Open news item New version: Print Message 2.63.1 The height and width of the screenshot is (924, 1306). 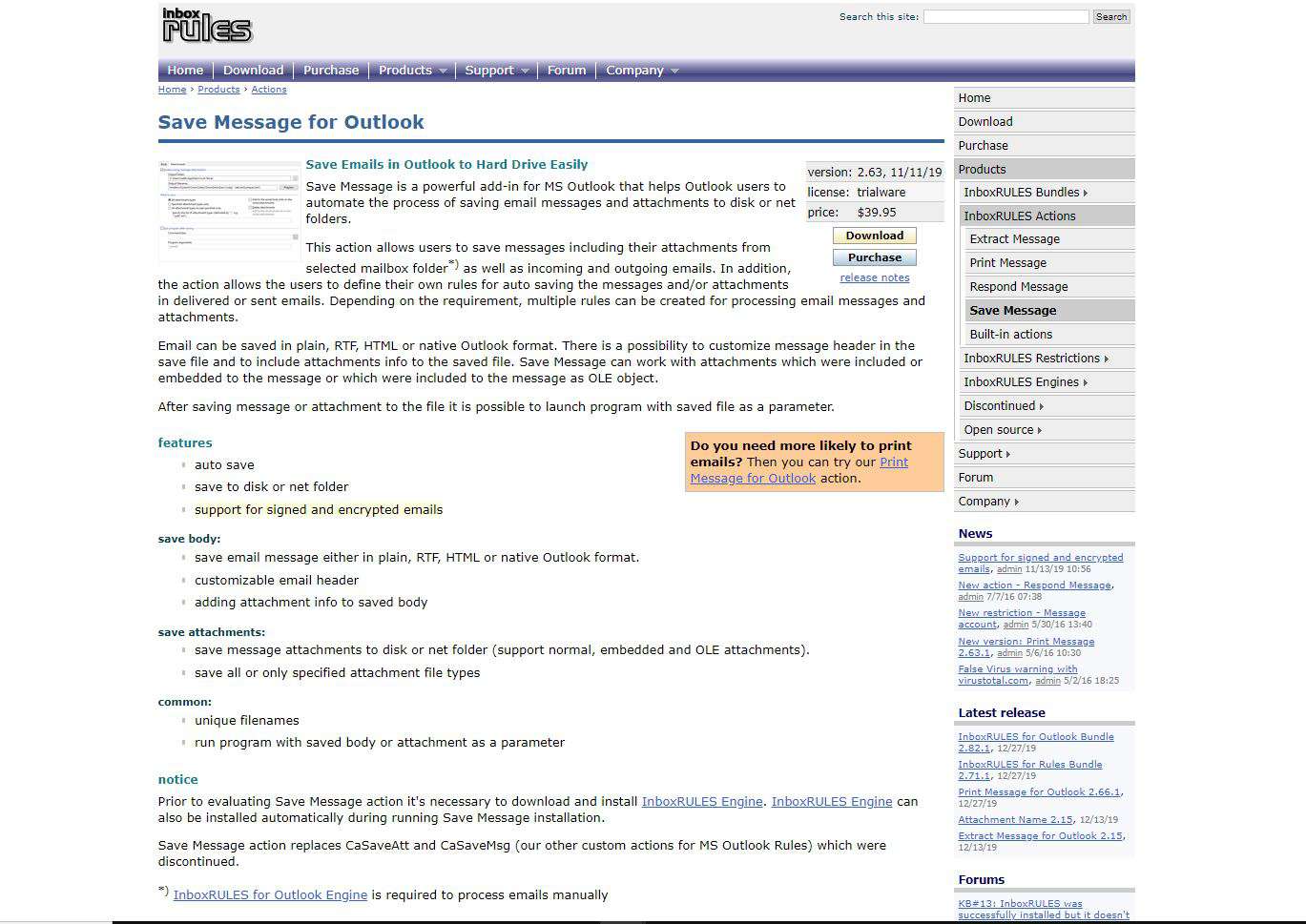coord(1026,647)
